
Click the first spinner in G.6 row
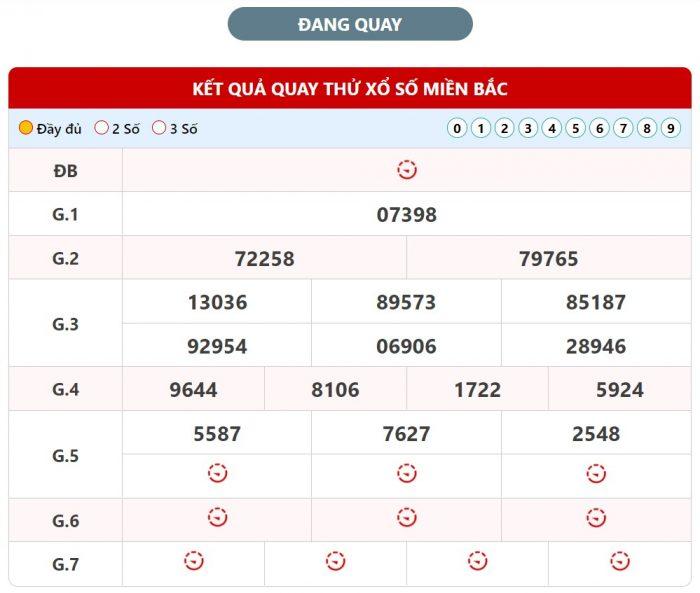[217, 517]
